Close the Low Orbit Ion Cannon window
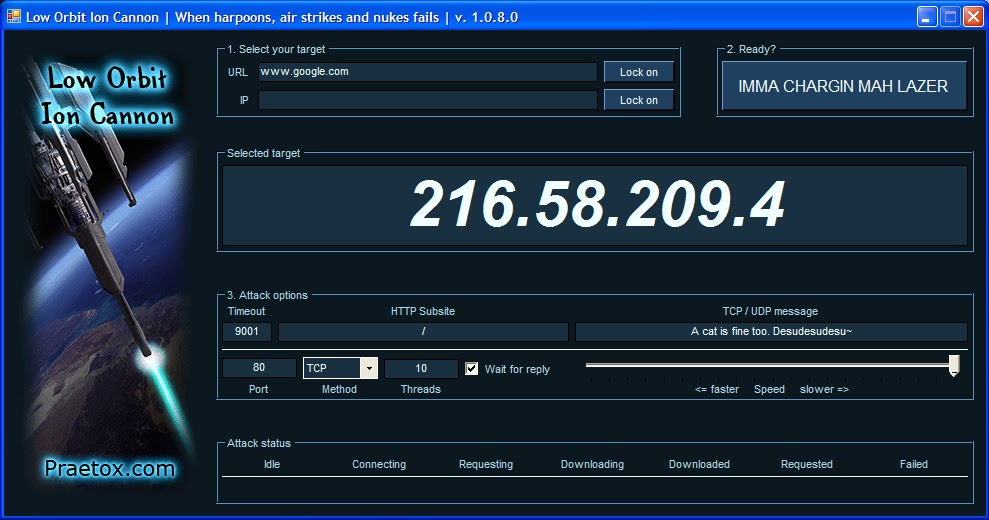The image size is (989, 520). tap(973, 17)
